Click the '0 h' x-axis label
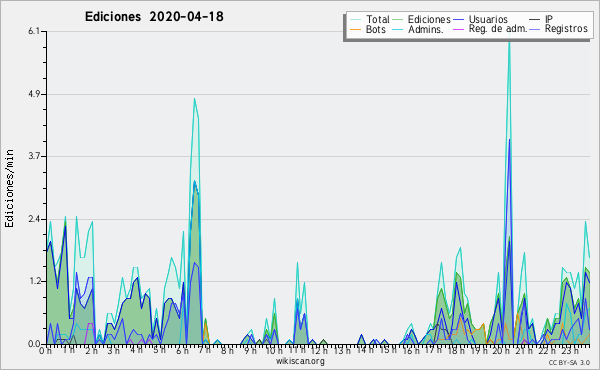 46,351
